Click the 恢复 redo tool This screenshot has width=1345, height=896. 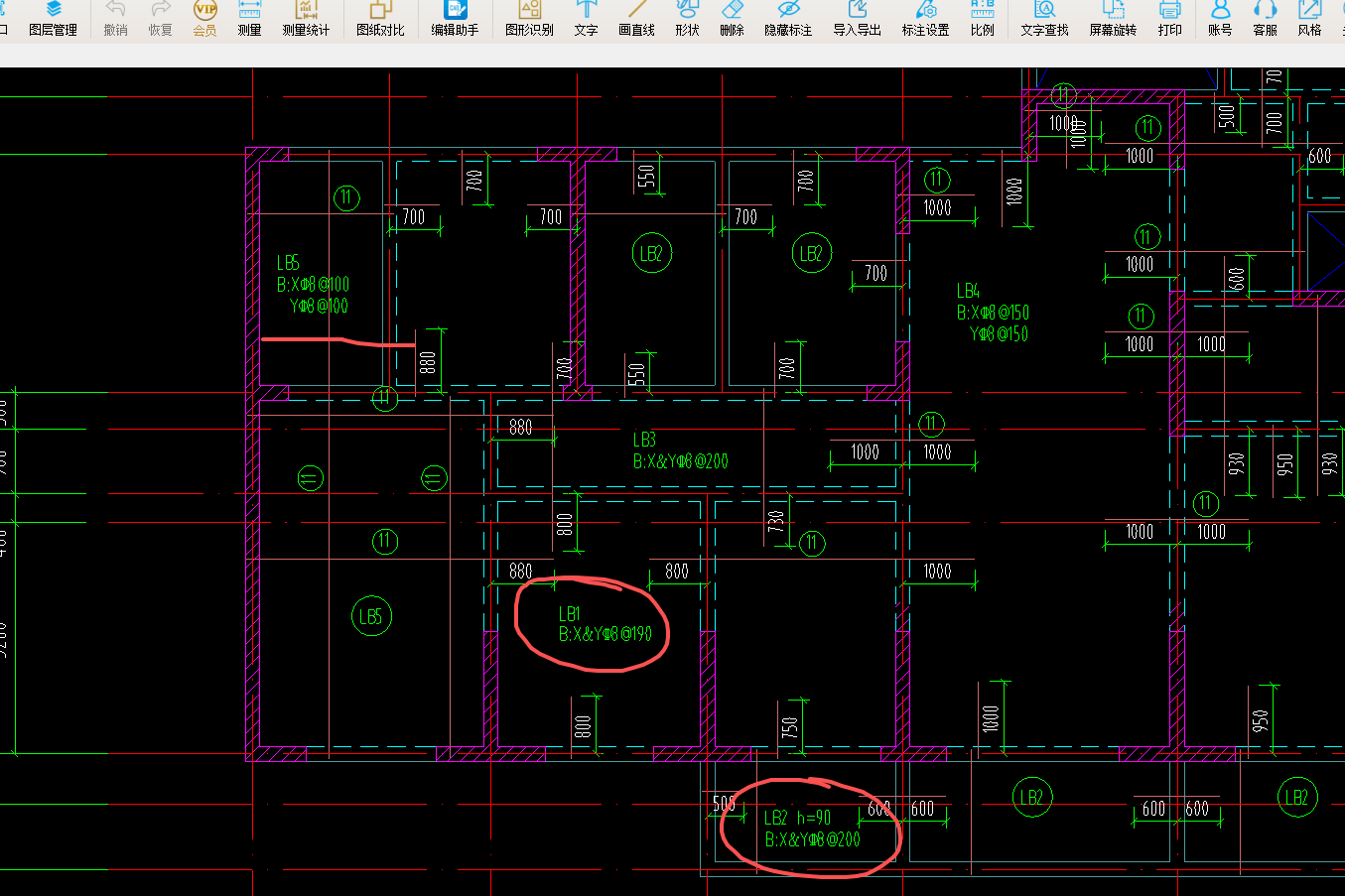tap(160, 19)
